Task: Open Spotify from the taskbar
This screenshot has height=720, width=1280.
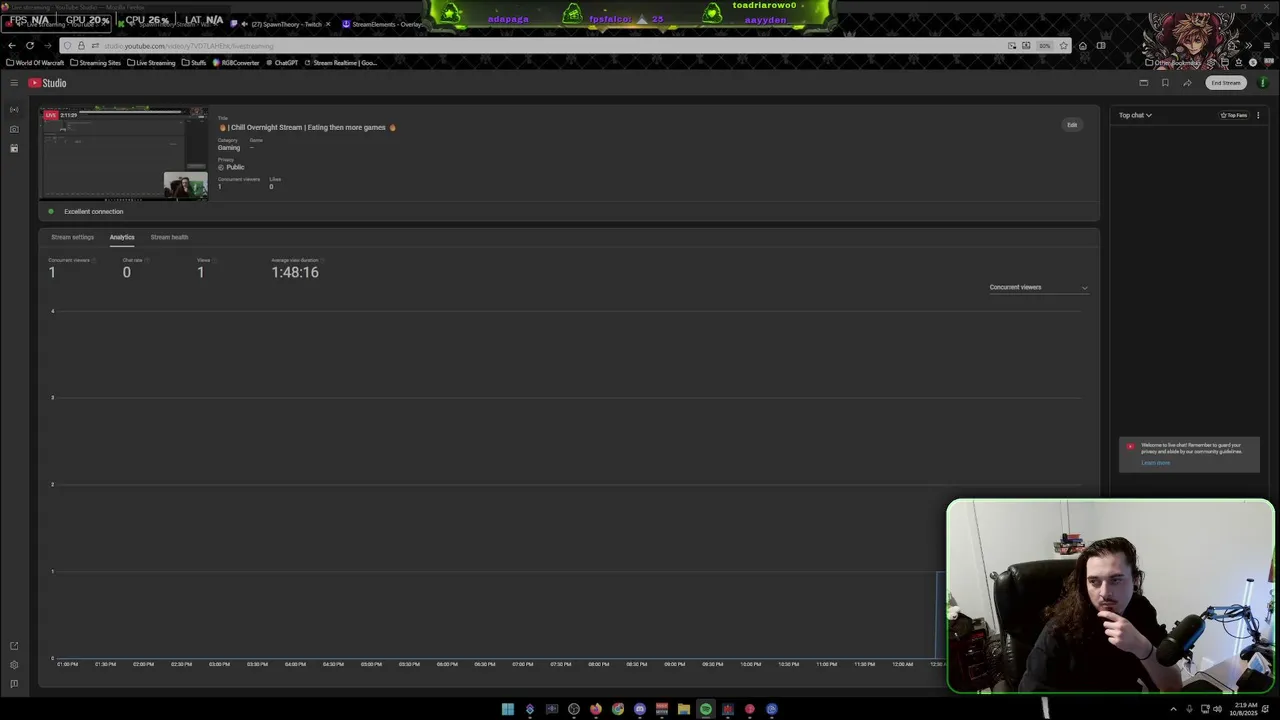Action: click(x=706, y=709)
